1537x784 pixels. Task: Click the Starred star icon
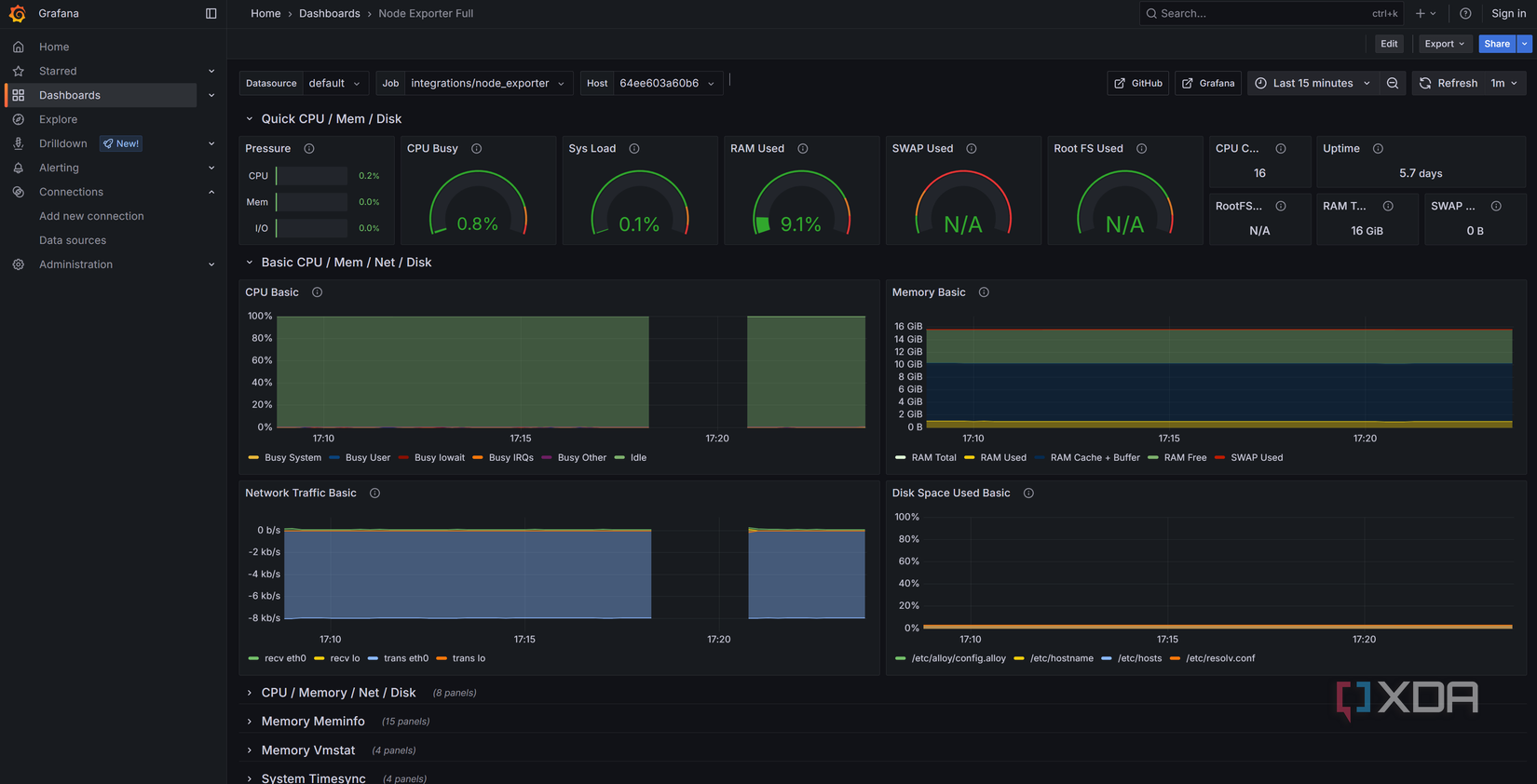click(19, 71)
